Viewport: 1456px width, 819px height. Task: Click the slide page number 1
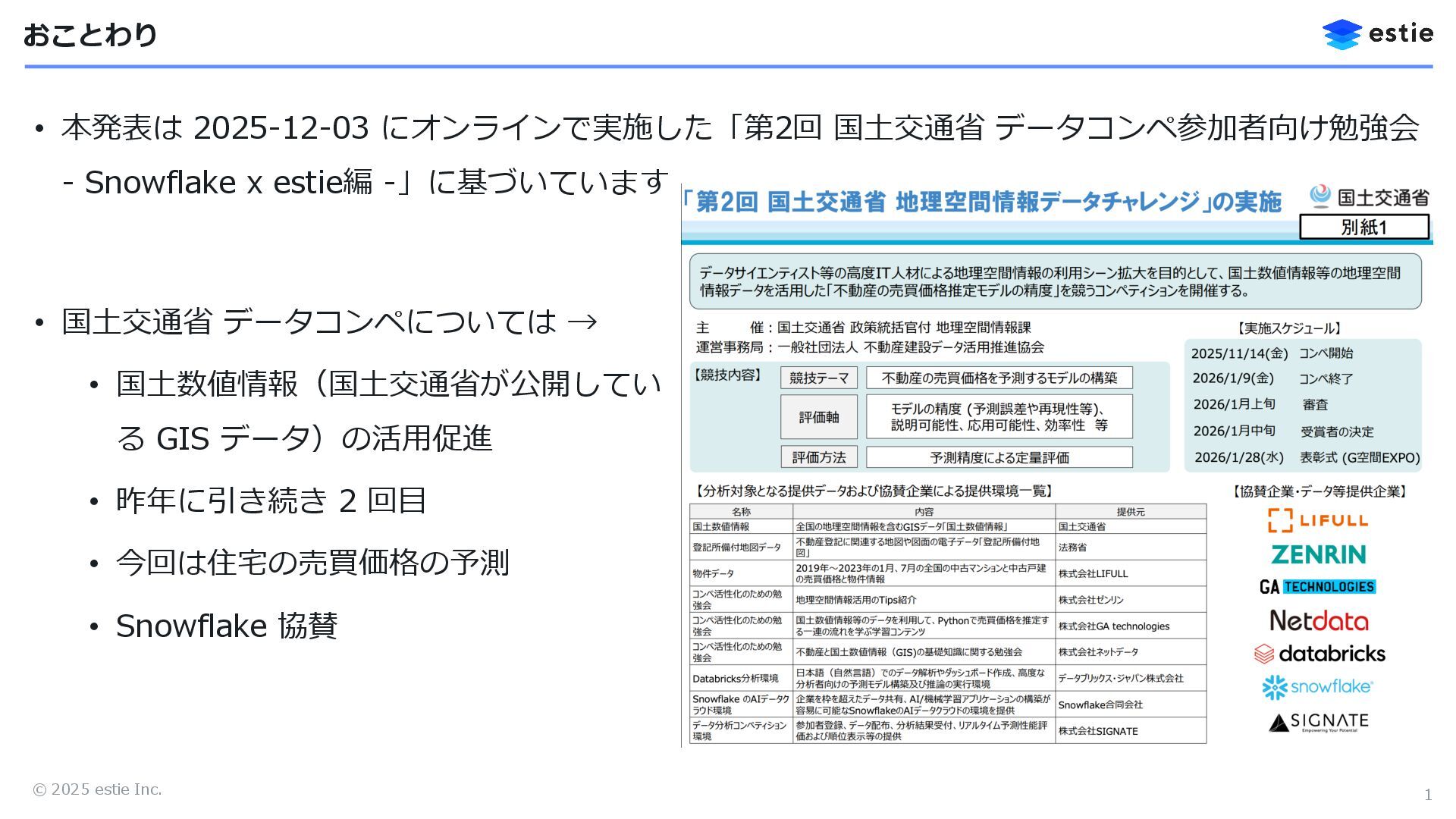(1428, 794)
